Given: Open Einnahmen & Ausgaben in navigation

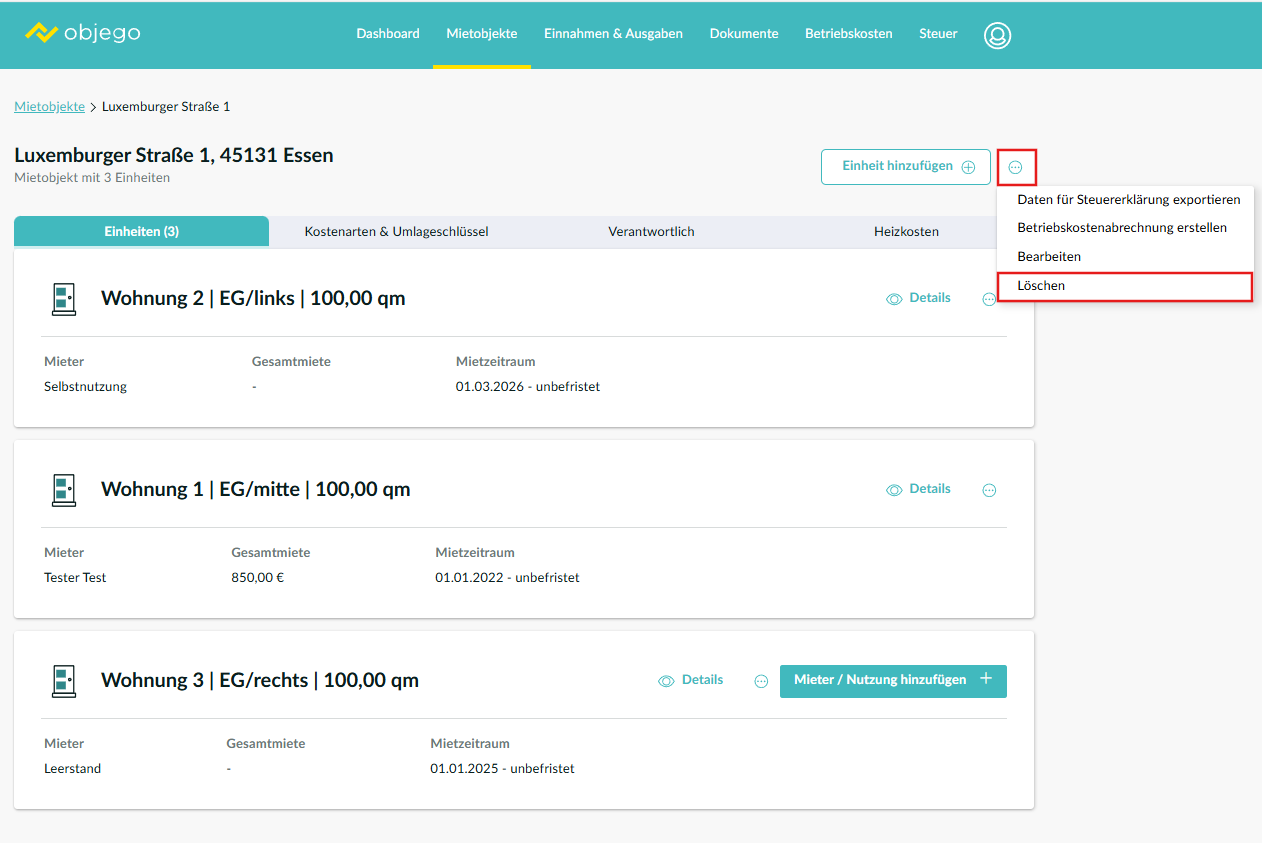Looking at the screenshot, I should point(613,34).
